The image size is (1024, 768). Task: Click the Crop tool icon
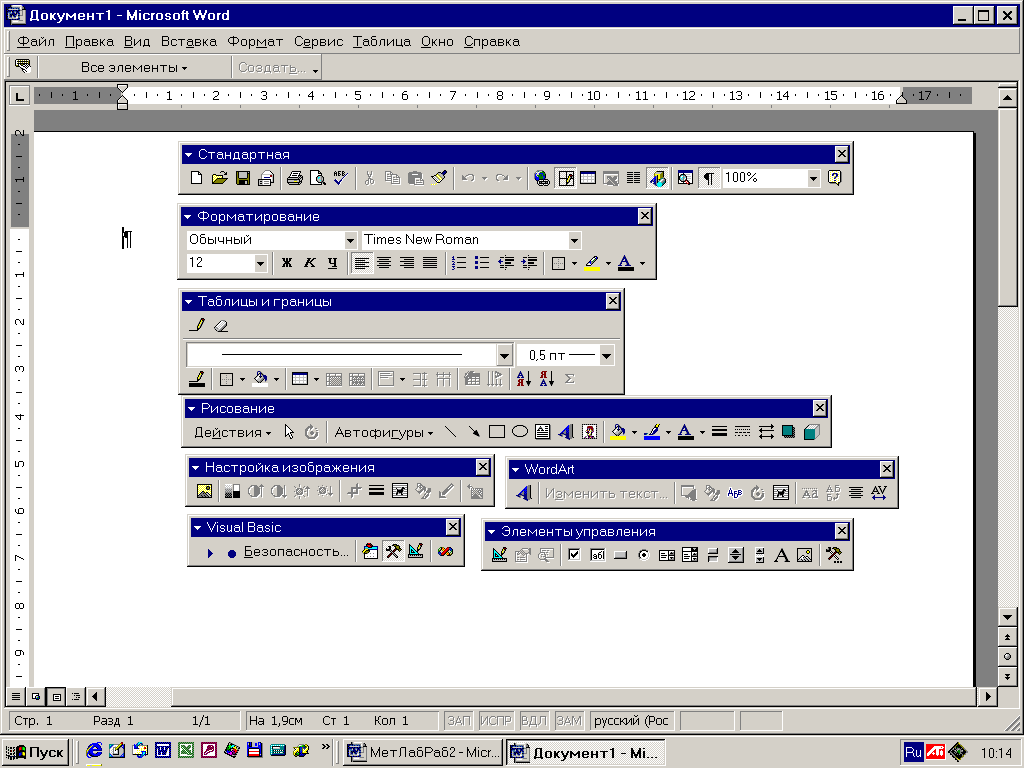click(353, 491)
